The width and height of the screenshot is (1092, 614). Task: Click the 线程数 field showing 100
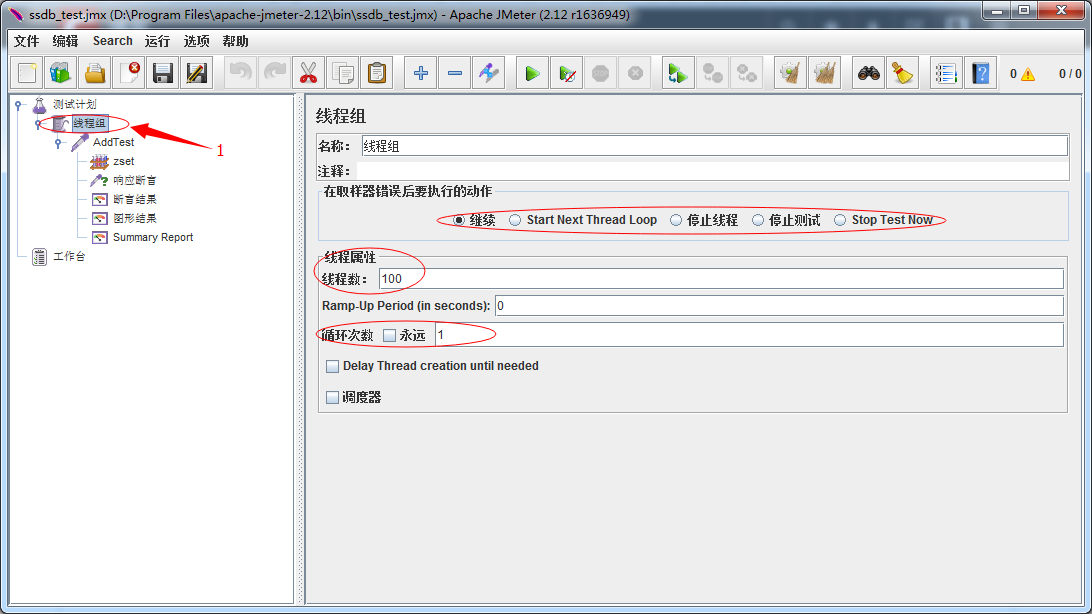[721, 278]
